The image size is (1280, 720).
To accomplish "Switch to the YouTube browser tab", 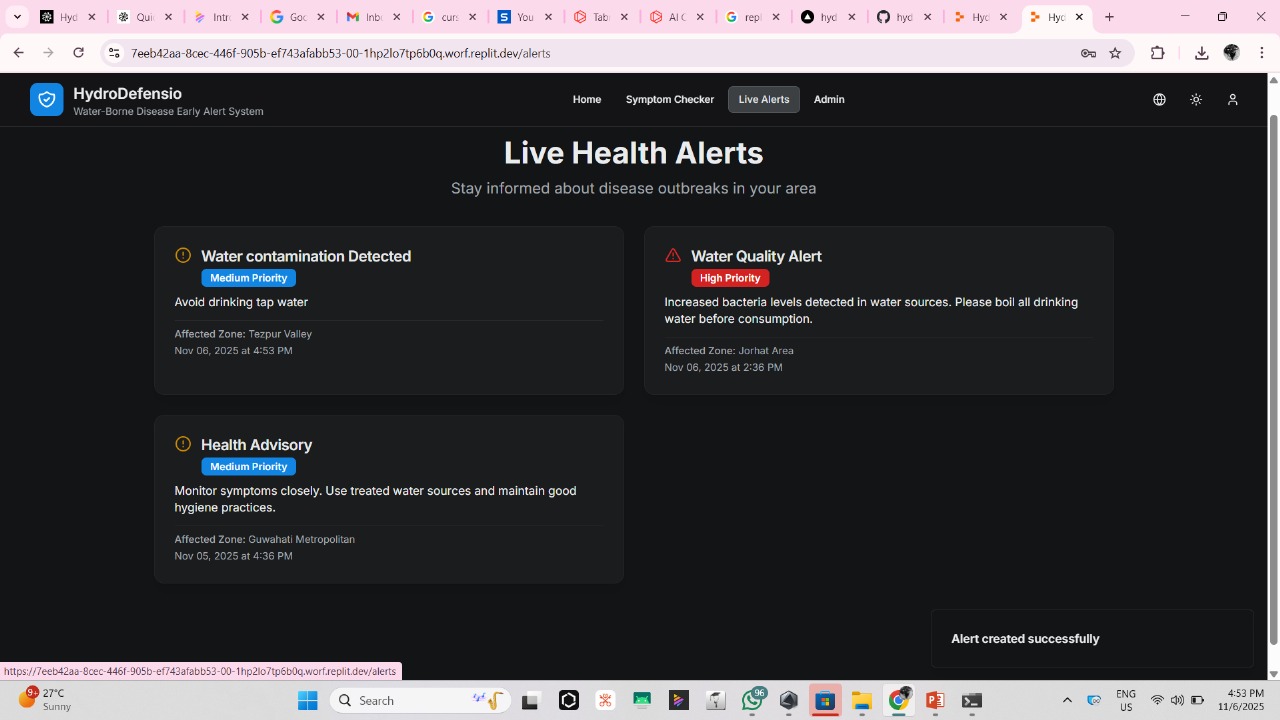I will (525, 16).
